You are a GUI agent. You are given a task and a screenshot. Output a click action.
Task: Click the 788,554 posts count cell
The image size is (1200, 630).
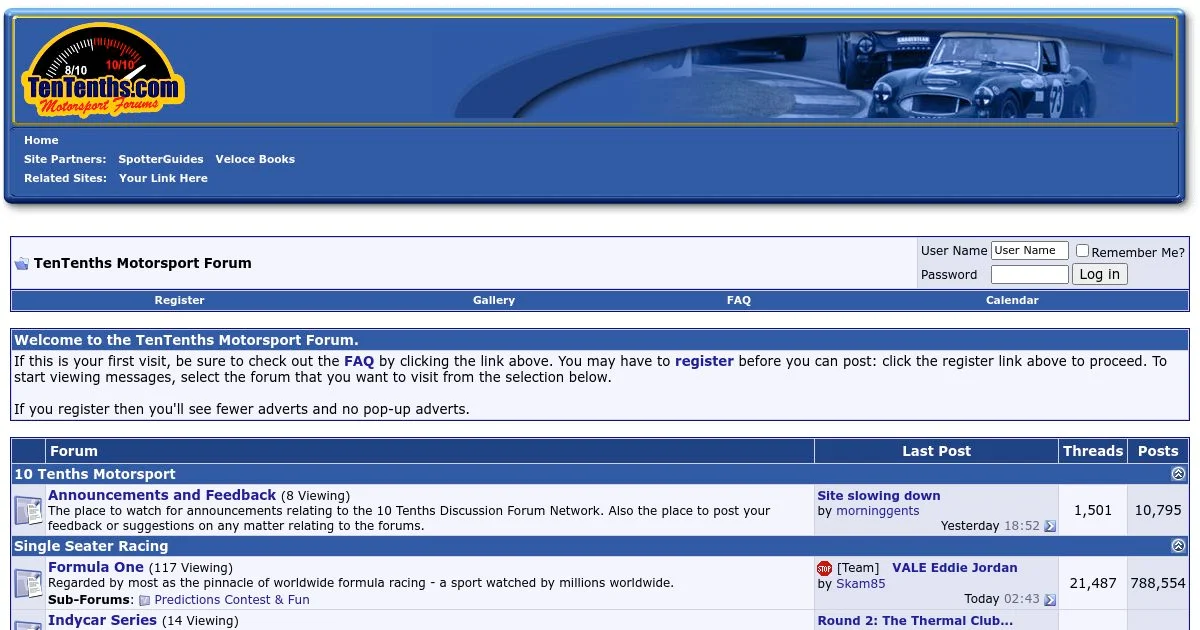click(1158, 583)
